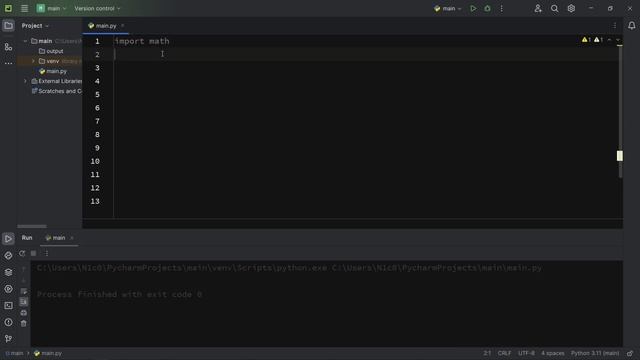Open the Project view dropdown

pyautogui.click(x=35, y=26)
